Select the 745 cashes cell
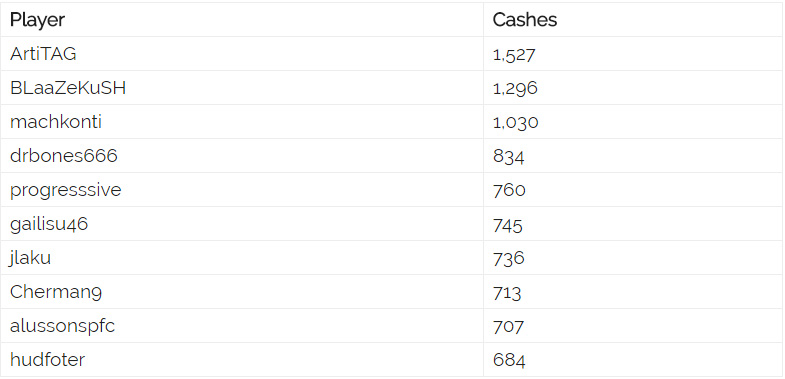 tap(634, 224)
